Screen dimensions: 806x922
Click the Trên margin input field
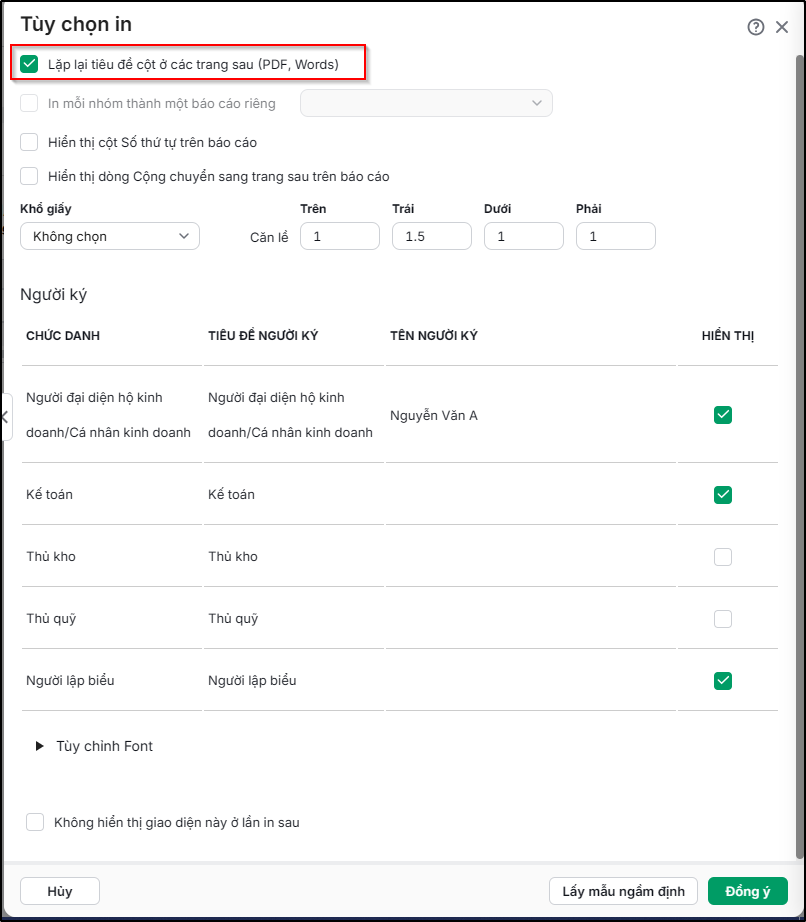pos(340,236)
